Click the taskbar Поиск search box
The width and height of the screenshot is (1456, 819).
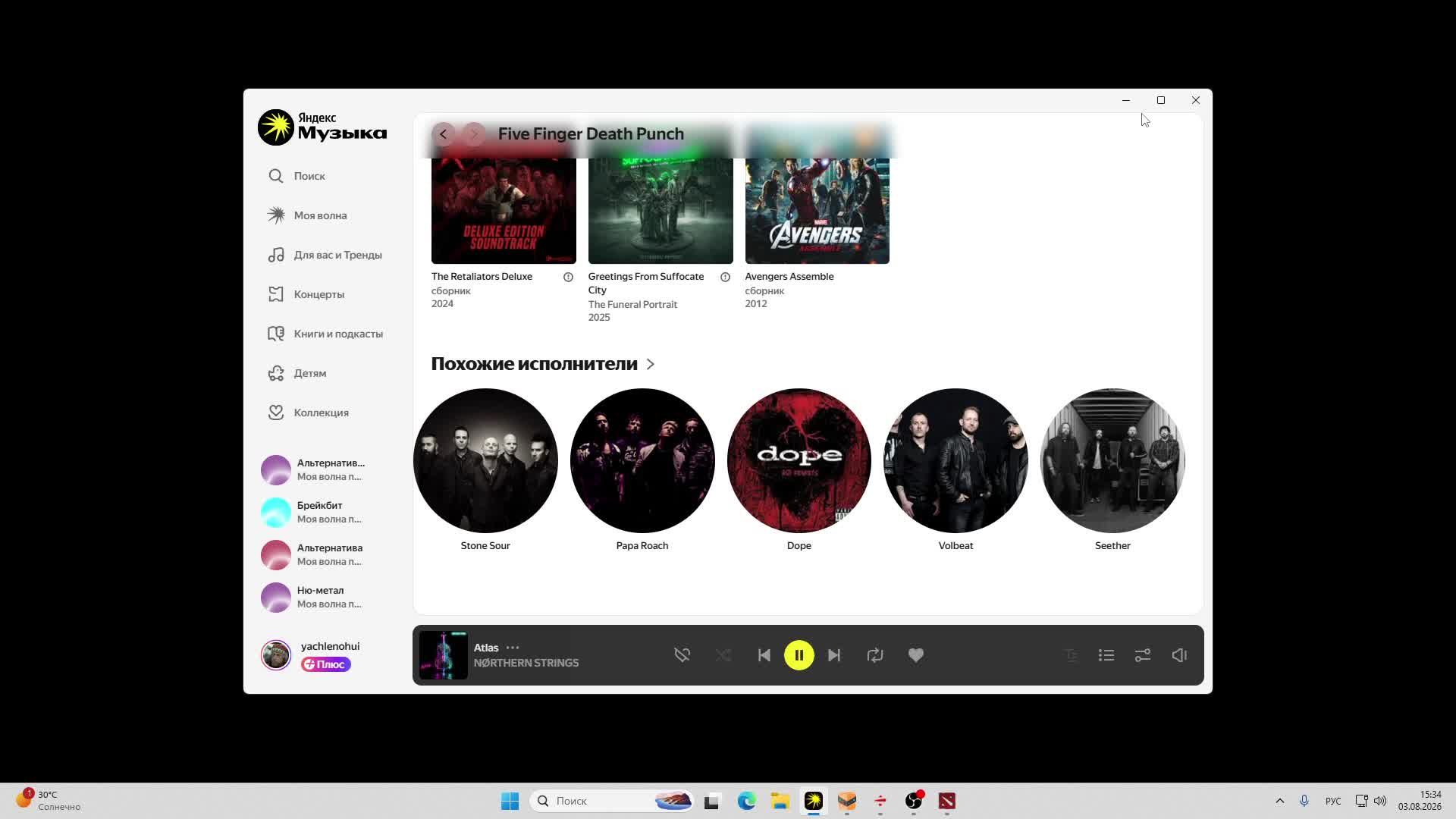613,801
